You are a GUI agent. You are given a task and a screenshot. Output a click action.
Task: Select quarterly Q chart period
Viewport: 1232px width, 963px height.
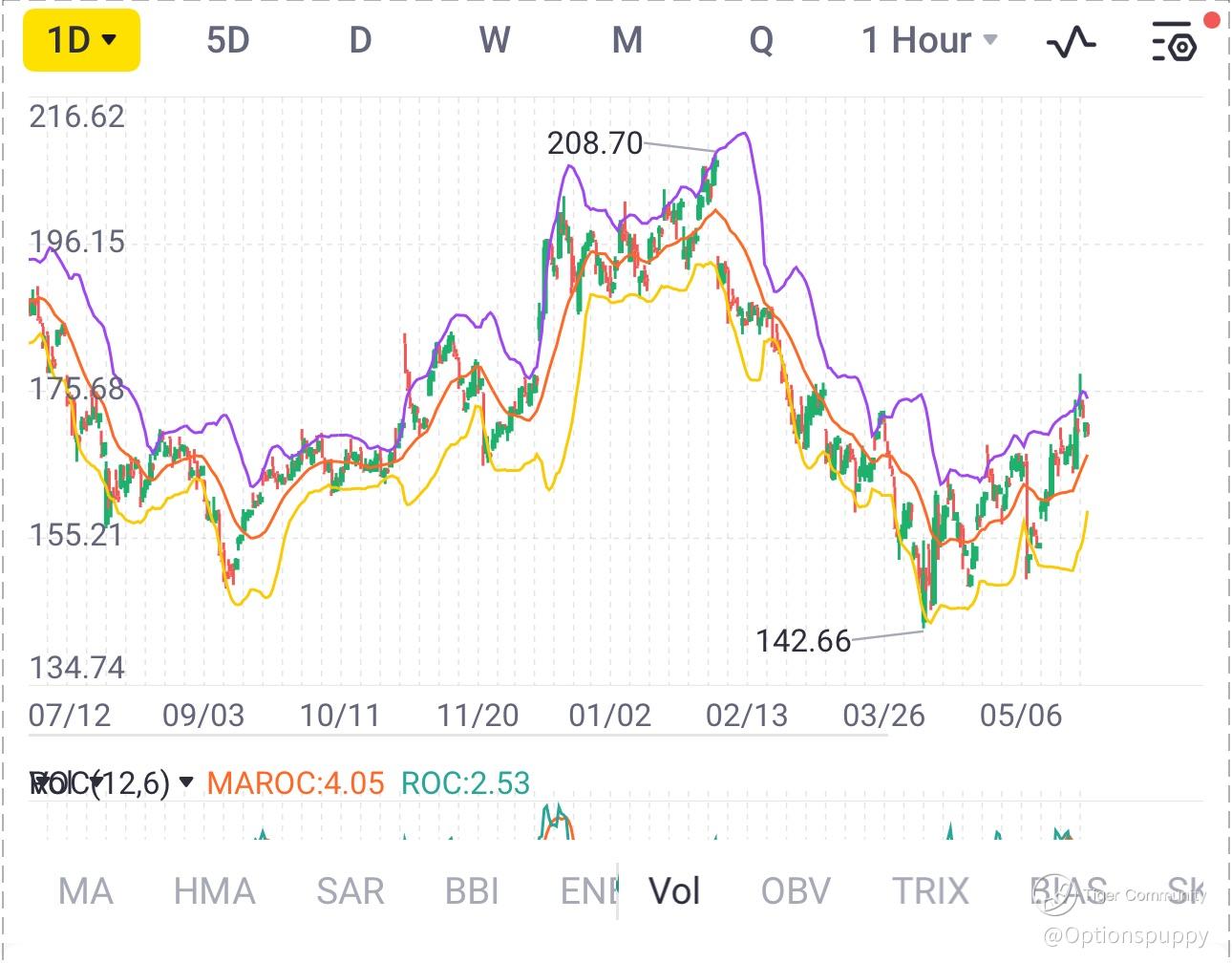coord(761,41)
